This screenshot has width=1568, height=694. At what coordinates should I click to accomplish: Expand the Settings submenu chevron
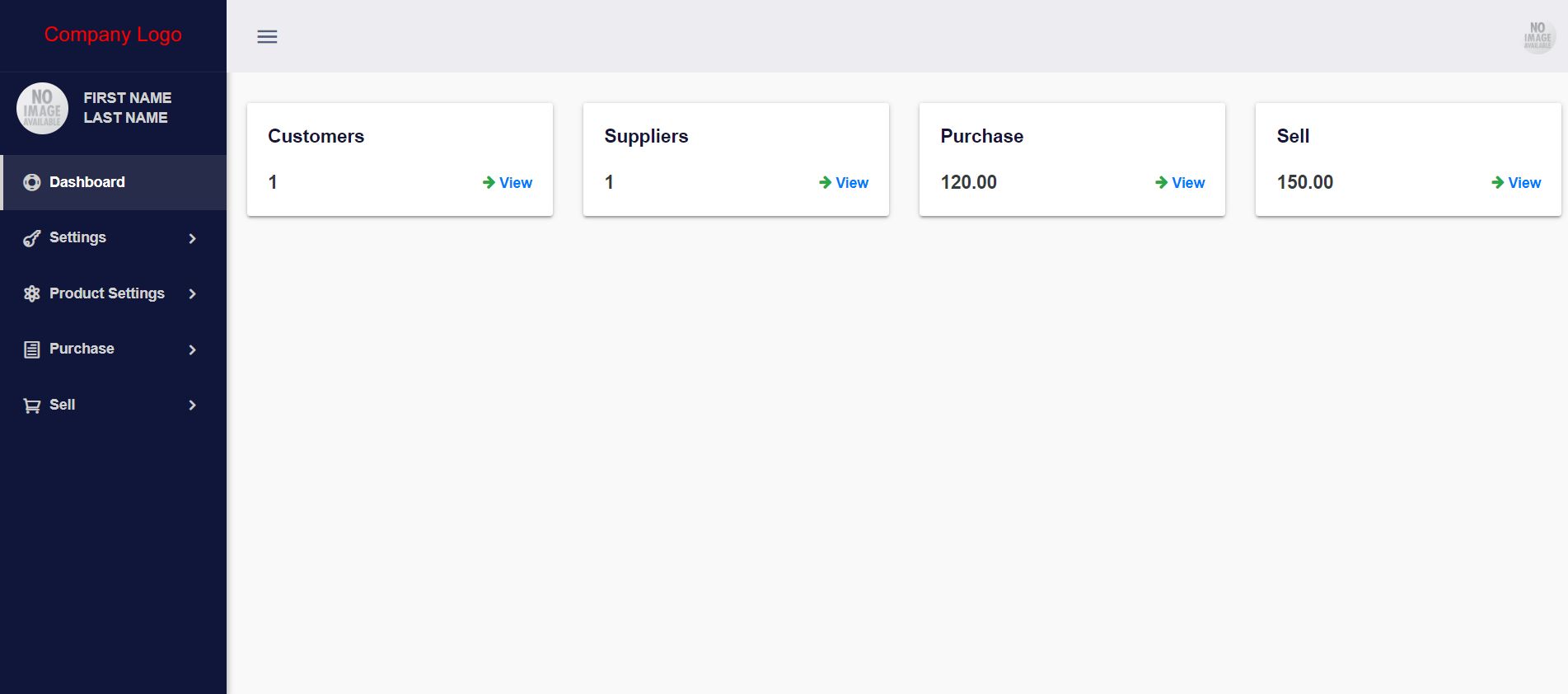[192, 238]
